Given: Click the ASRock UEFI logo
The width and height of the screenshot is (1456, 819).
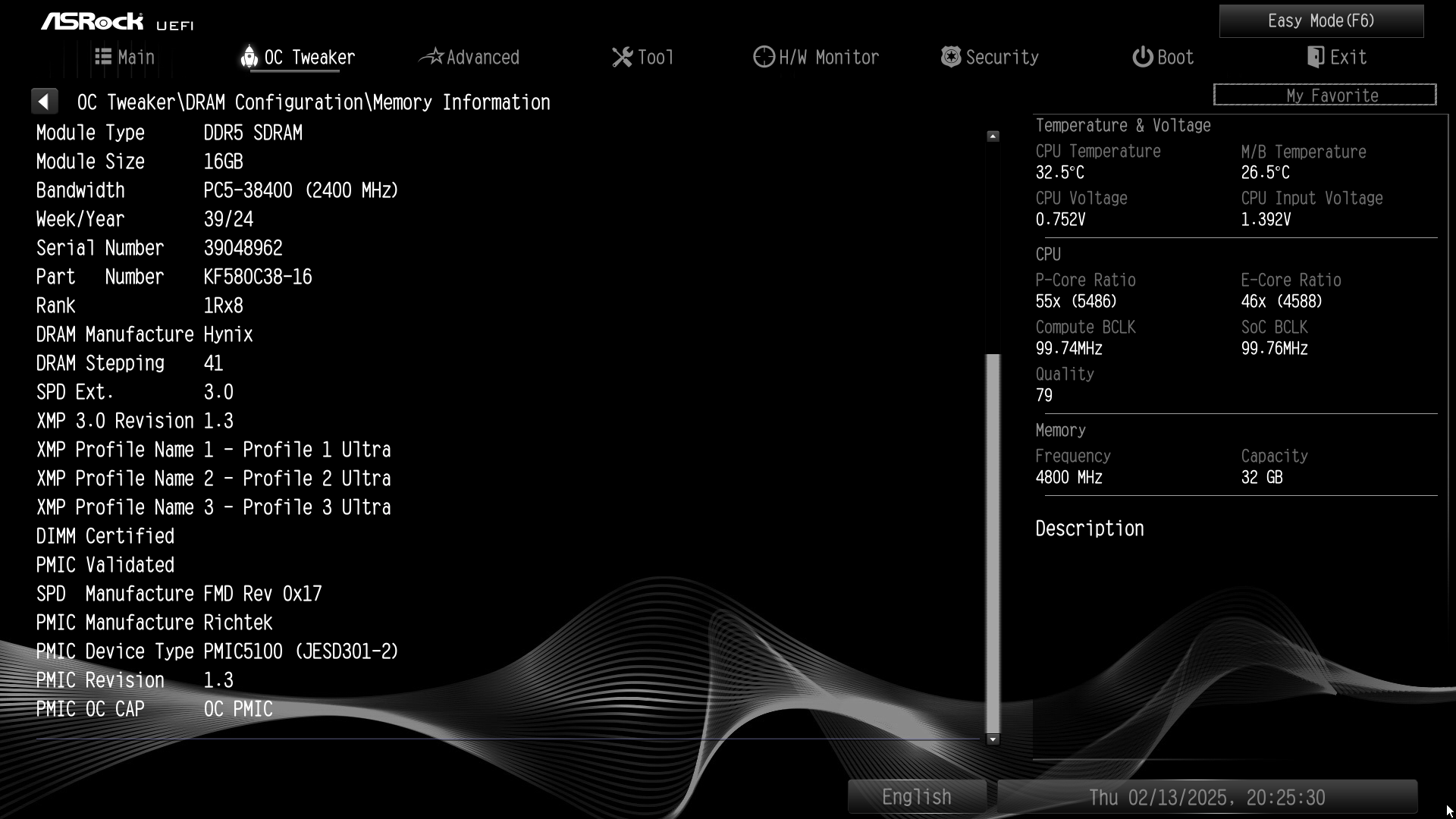Looking at the screenshot, I should click(x=118, y=22).
